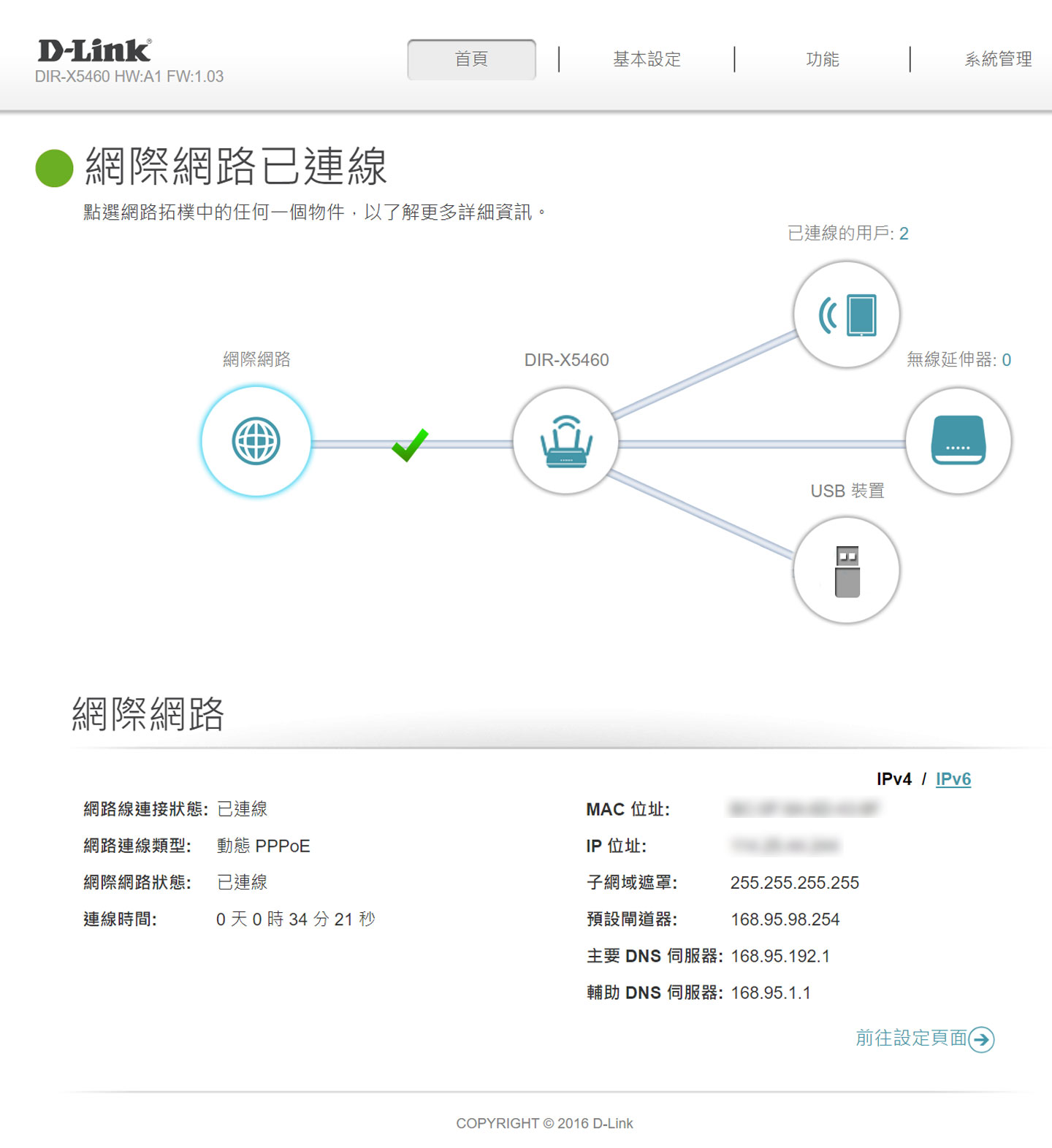This screenshot has width=1052, height=1148.
Task: Click the D-Link logo
Action: 95,50
